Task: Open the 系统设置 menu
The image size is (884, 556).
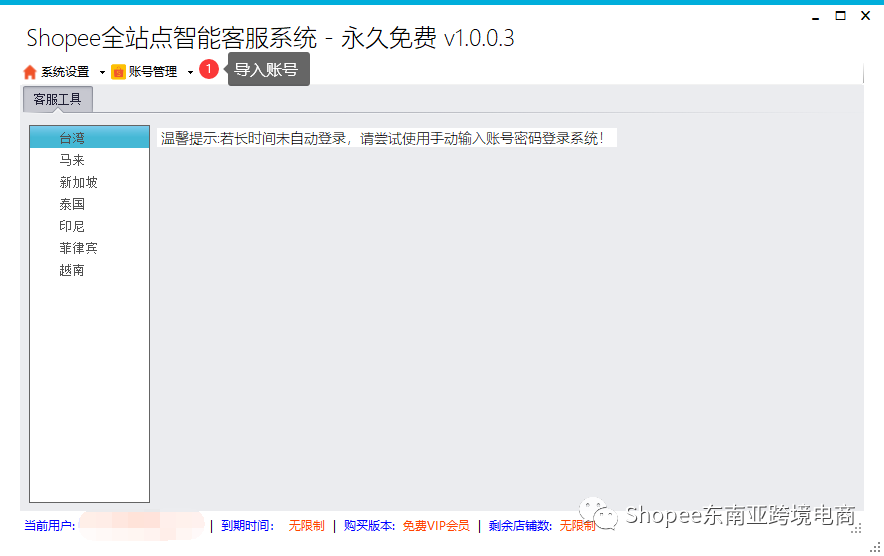Action: pyautogui.click(x=65, y=72)
